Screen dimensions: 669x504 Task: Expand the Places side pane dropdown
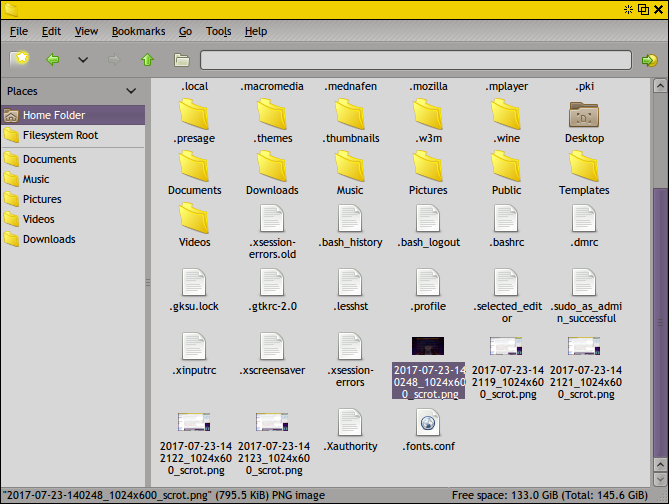click(131, 91)
